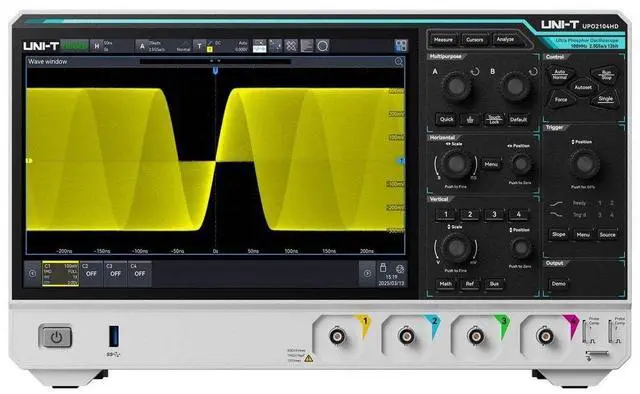Tap the Wave window title
Screen dimensions: 640x394
47,62
